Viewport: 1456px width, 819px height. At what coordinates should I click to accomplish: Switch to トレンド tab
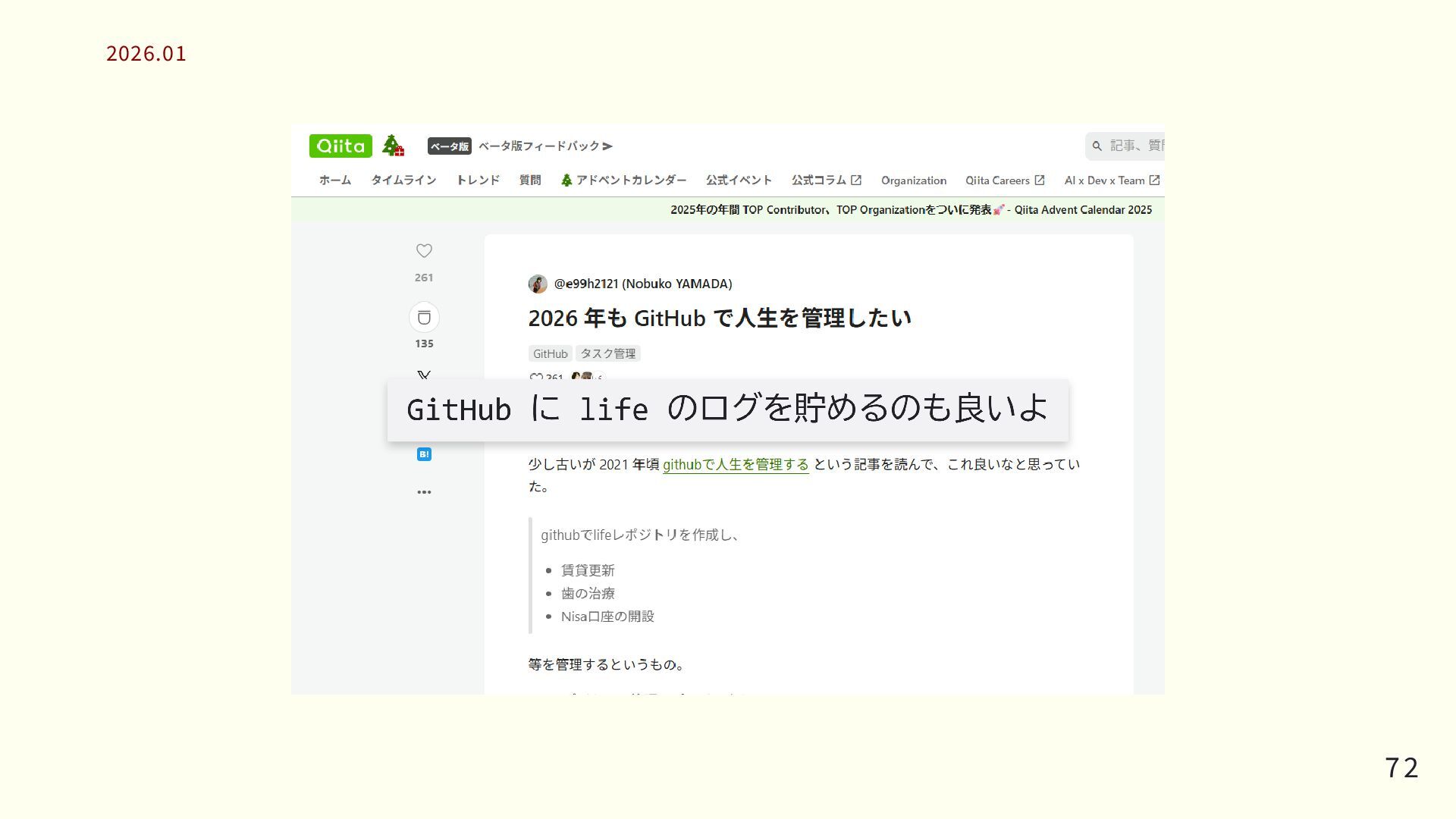478,180
